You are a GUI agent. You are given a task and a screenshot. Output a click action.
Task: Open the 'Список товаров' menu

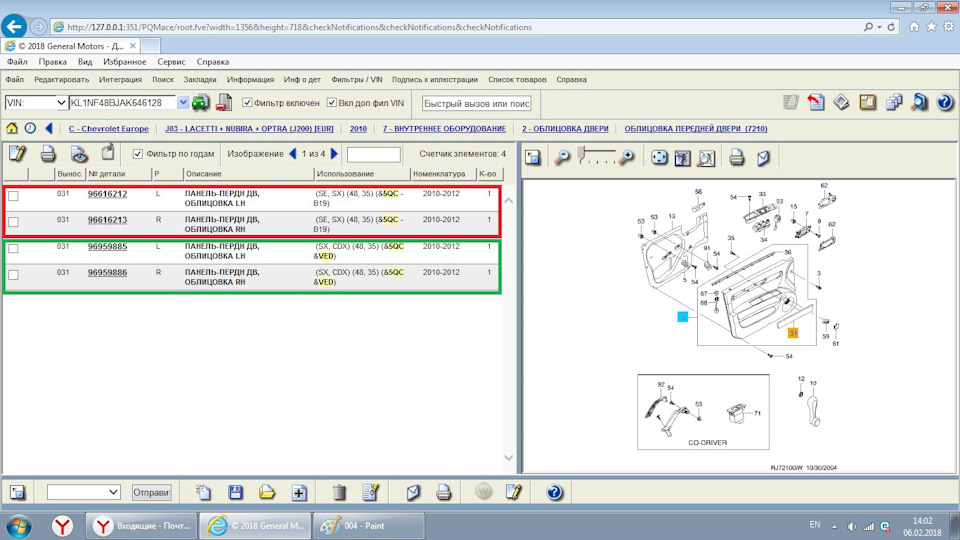(517, 80)
